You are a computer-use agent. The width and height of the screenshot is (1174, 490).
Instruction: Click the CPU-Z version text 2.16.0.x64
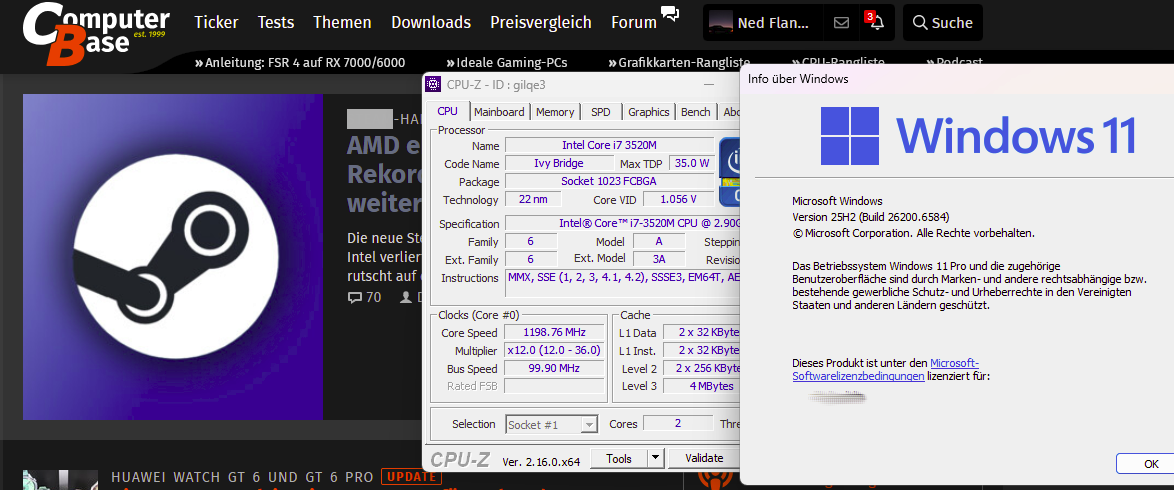tap(541, 461)
